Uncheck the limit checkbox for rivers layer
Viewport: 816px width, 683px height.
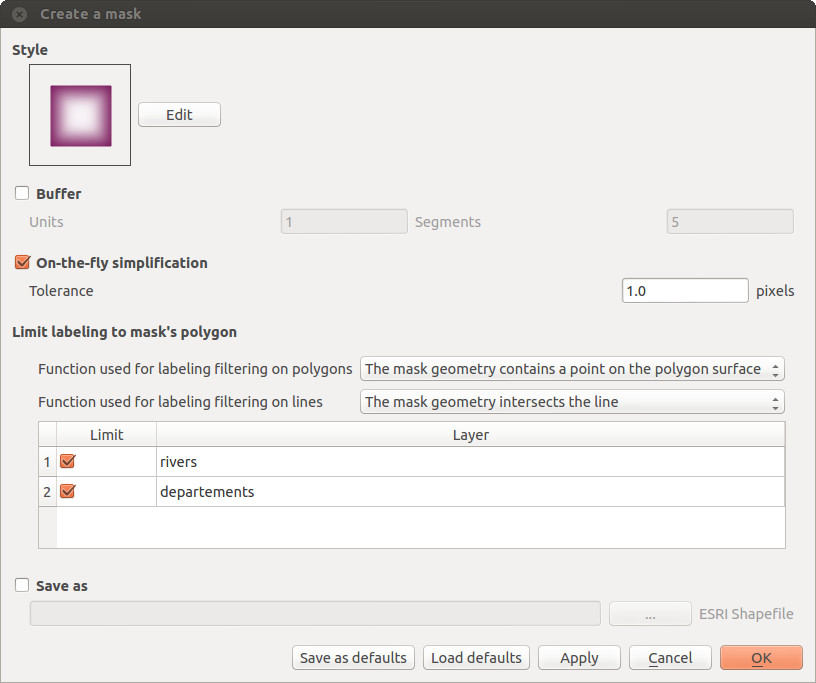(68, 461)
